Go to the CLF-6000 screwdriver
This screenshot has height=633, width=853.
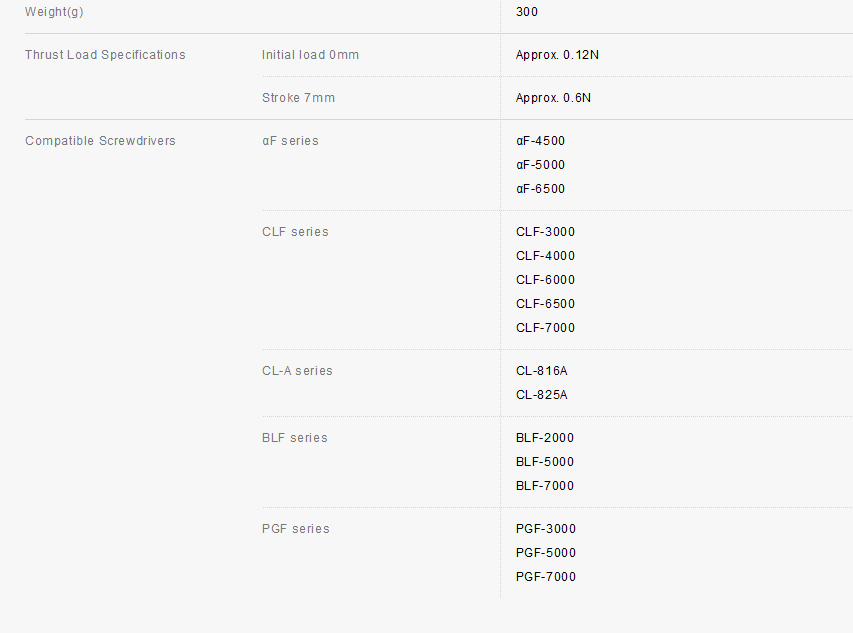point(545,280)
